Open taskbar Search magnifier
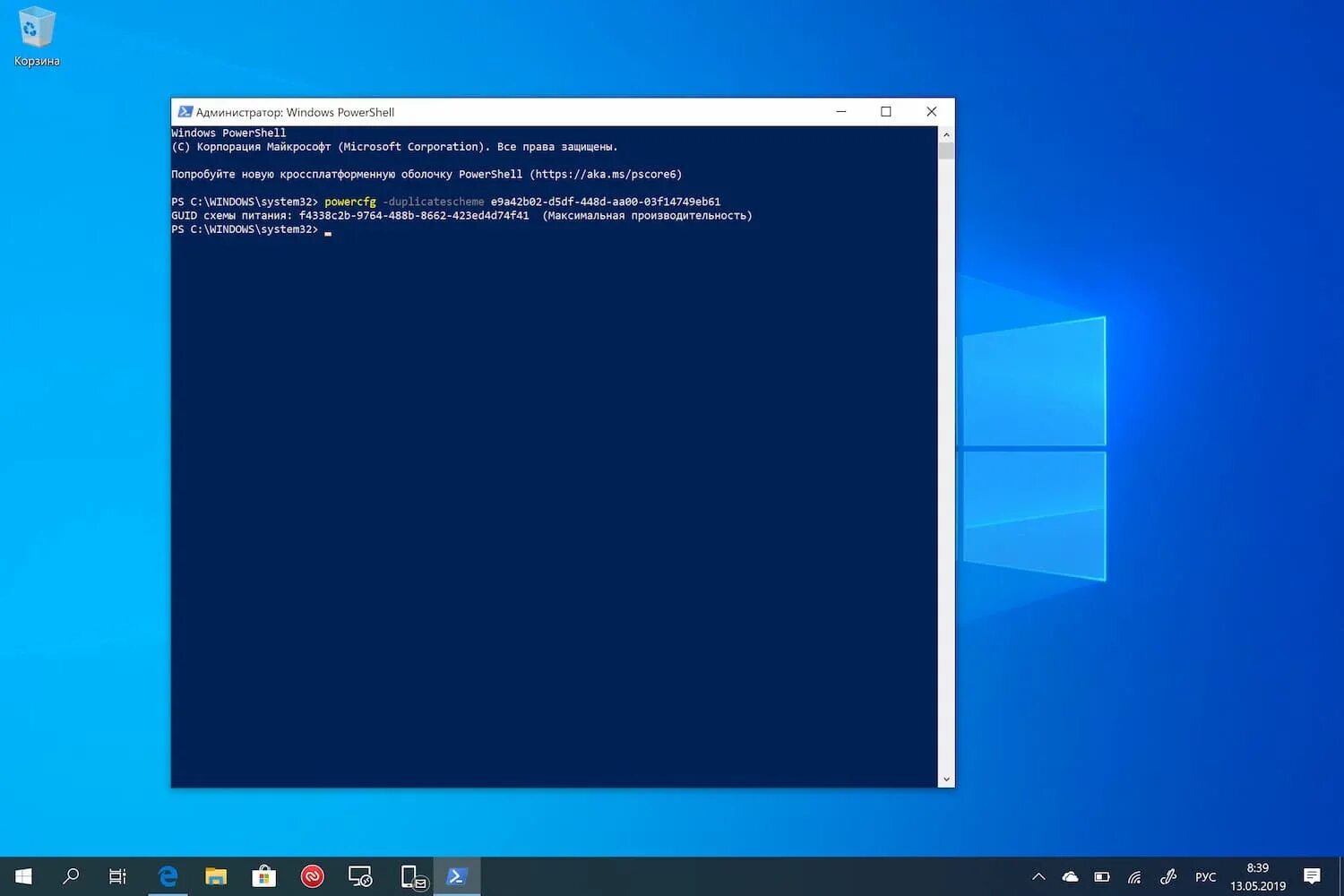Image resolution: width=1344 pixels, height=896 pixels. 71,876
